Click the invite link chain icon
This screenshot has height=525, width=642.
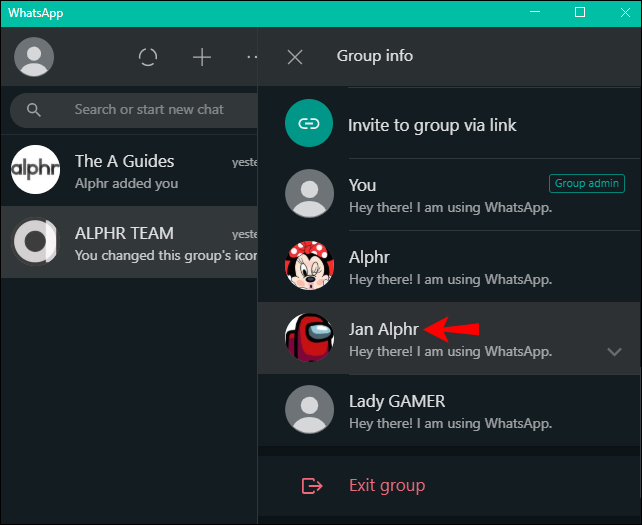[x=309, y=123]
